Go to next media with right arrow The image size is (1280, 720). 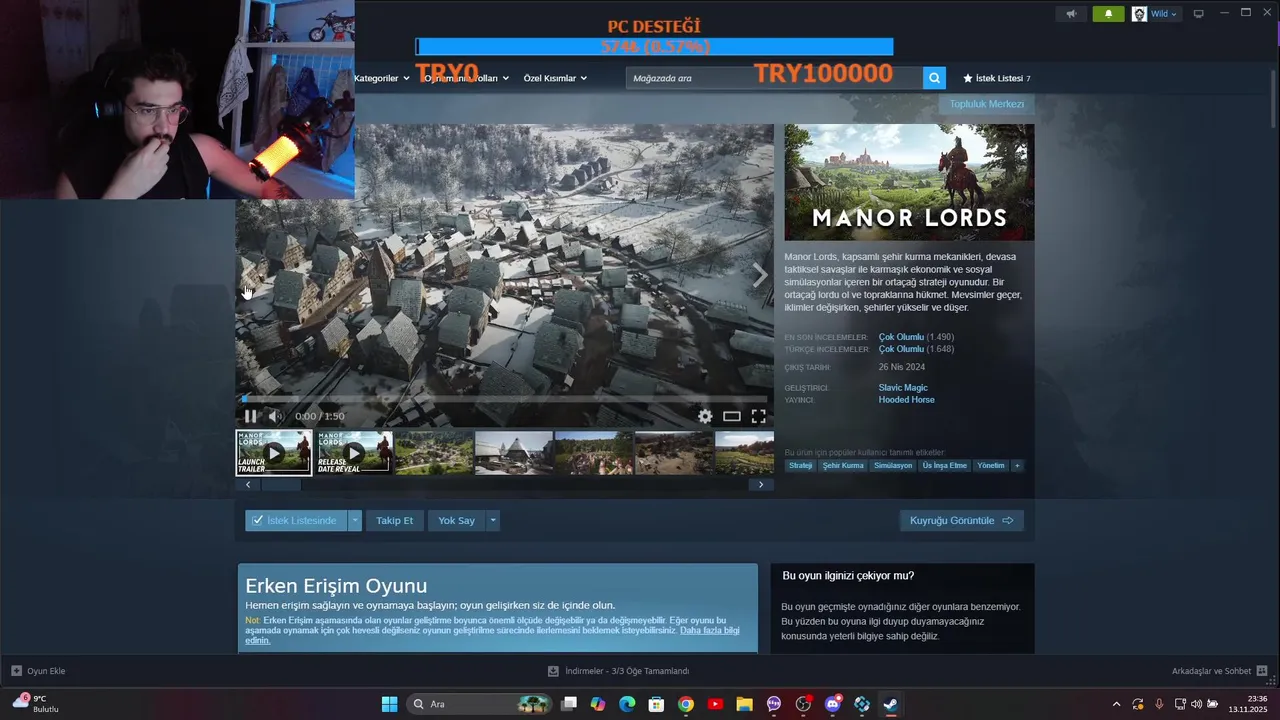coord(760,275)
